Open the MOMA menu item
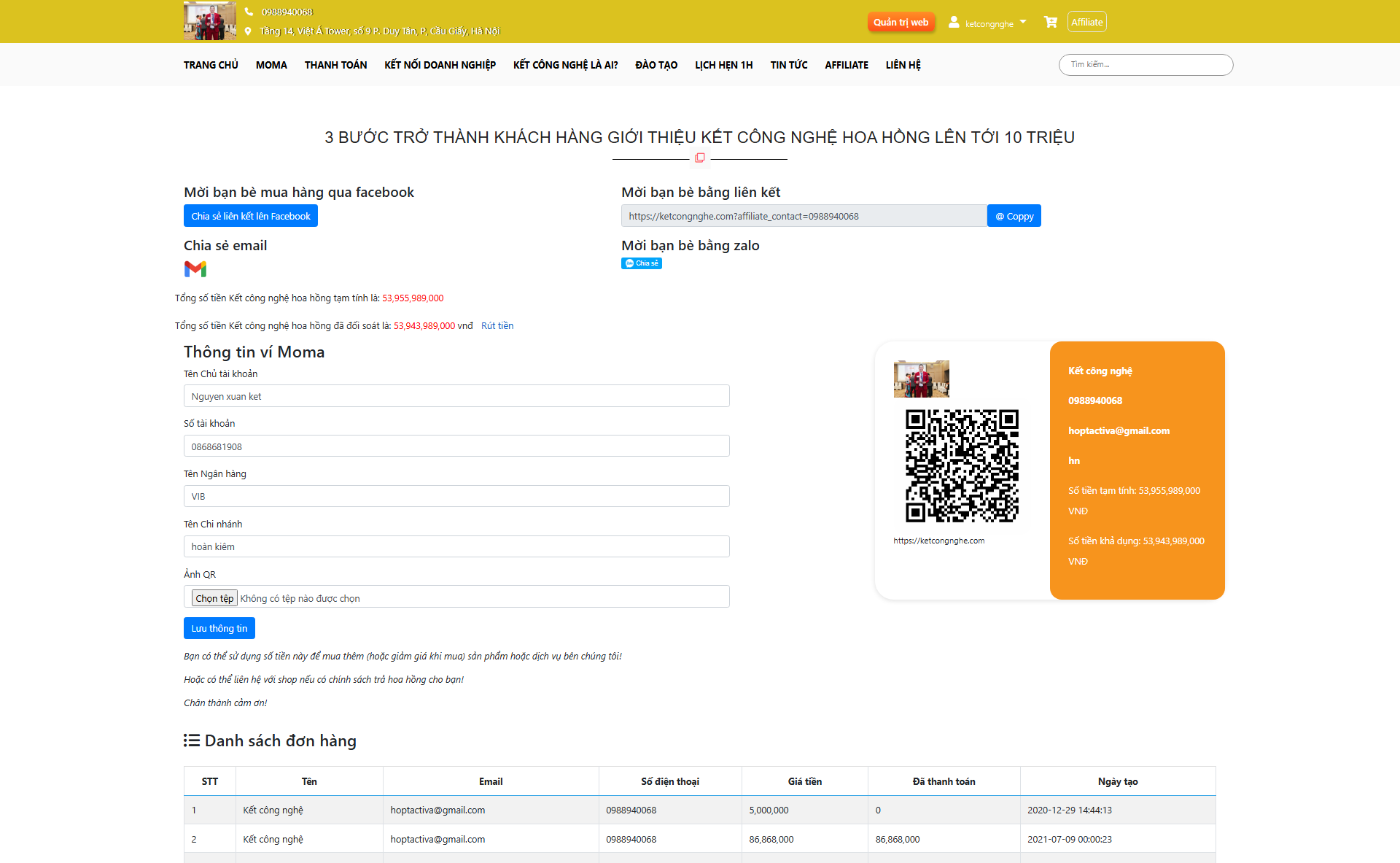 [271, 65]
